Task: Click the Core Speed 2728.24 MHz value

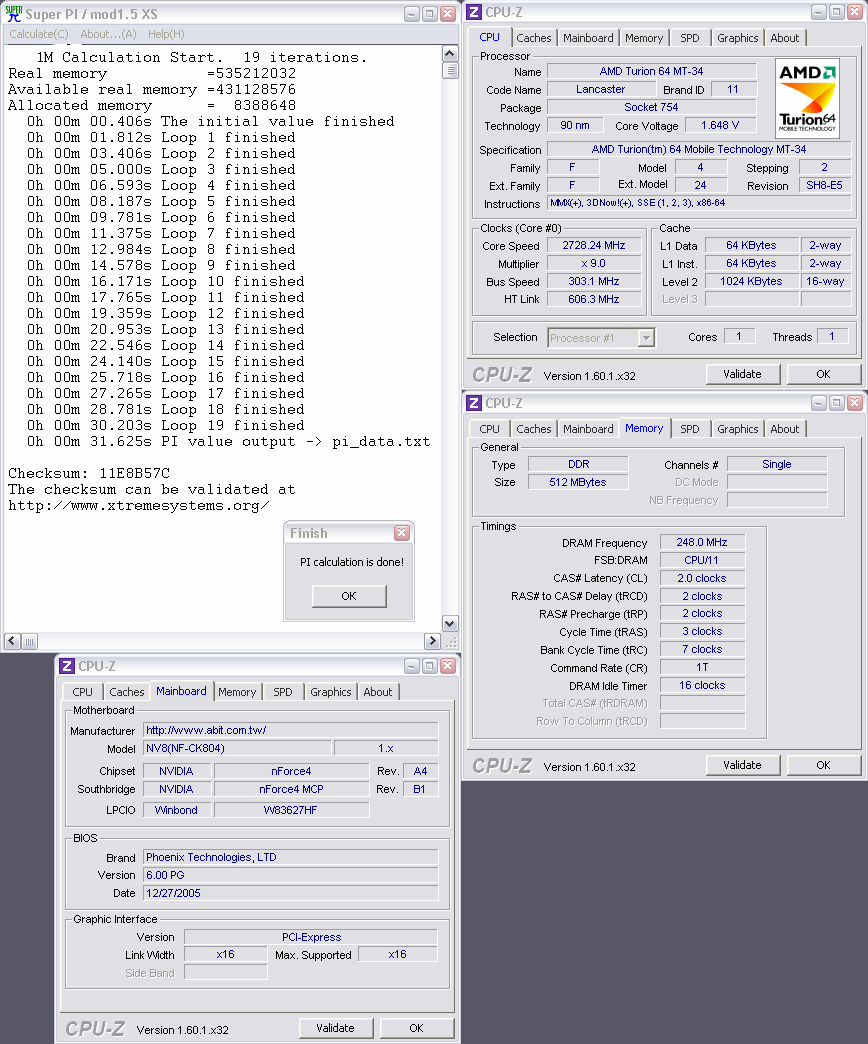Action: click(x=594, y=245)
